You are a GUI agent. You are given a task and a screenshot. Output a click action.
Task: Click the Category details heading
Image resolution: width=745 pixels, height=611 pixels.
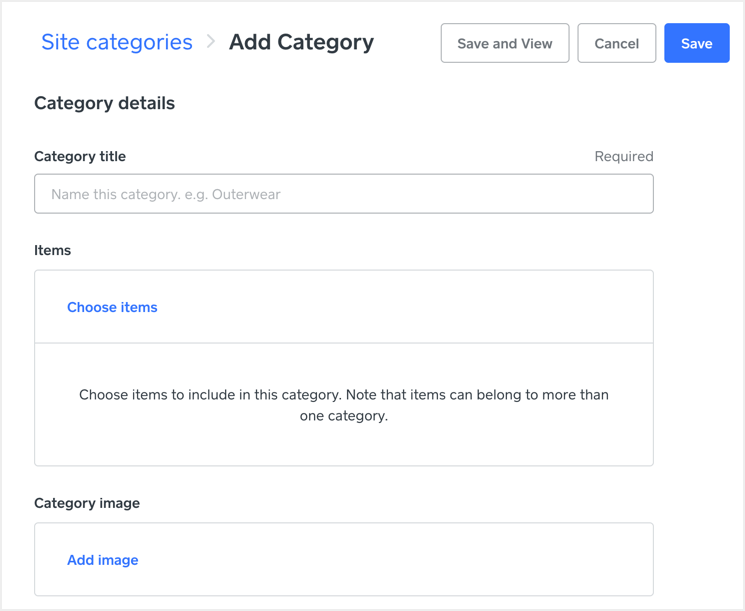[x=104, y=103]
